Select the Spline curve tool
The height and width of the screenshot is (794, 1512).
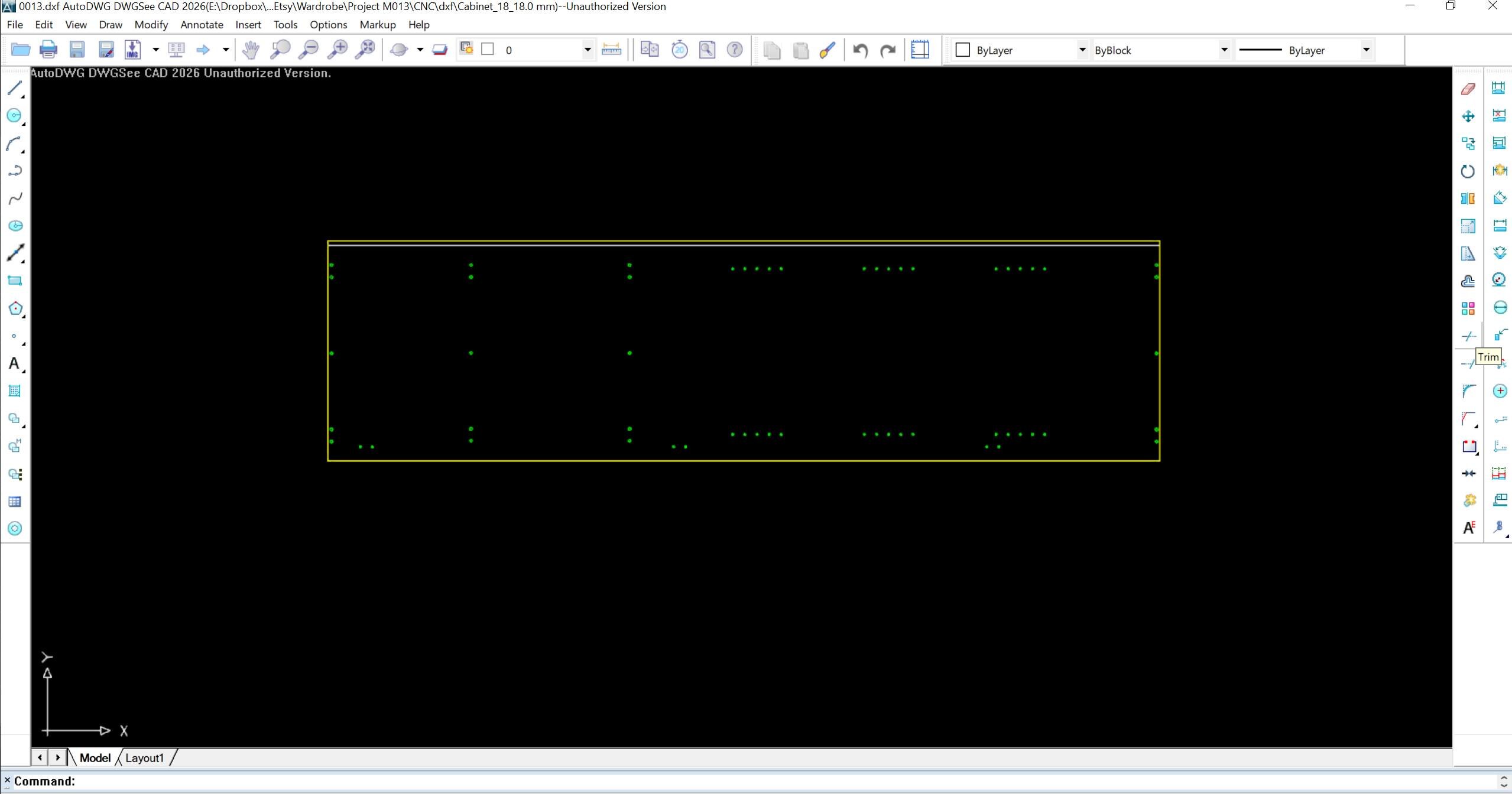(x=15, y=198)
